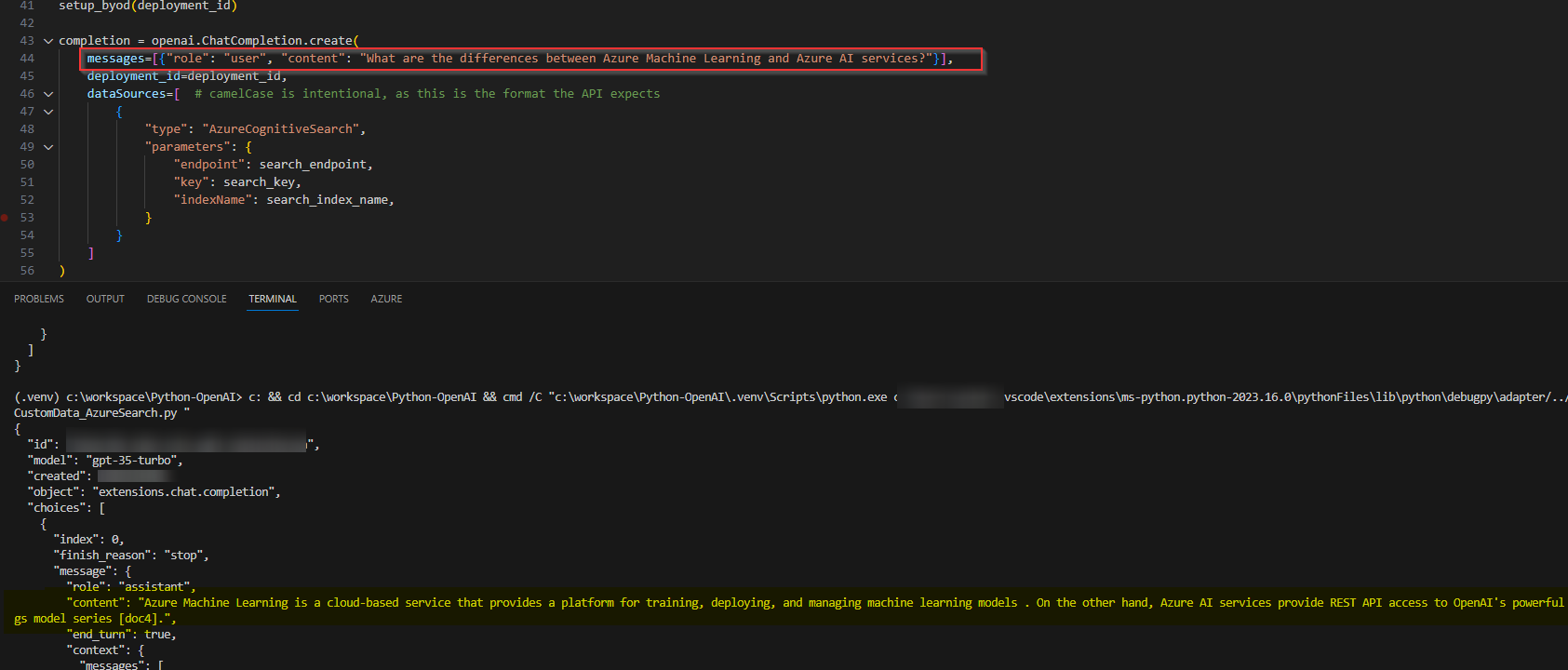1568x670 pixels.
Task: Toggle the breakpoint dot at line 53
Action: click(5, 218)
